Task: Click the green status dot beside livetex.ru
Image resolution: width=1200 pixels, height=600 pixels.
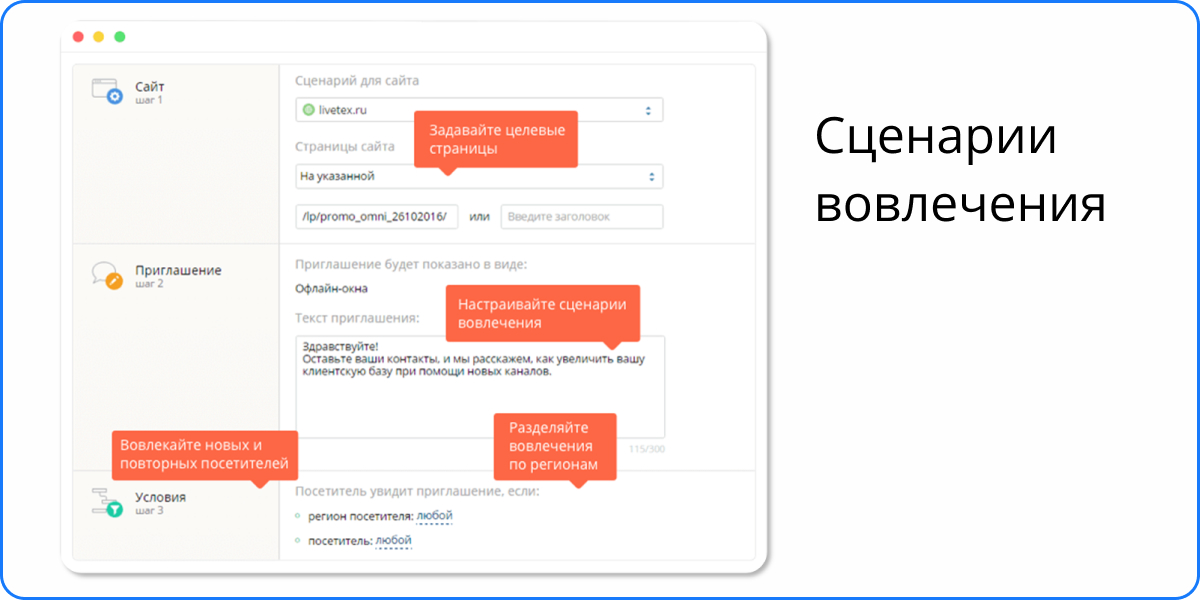Action: [x=308, y=110]
